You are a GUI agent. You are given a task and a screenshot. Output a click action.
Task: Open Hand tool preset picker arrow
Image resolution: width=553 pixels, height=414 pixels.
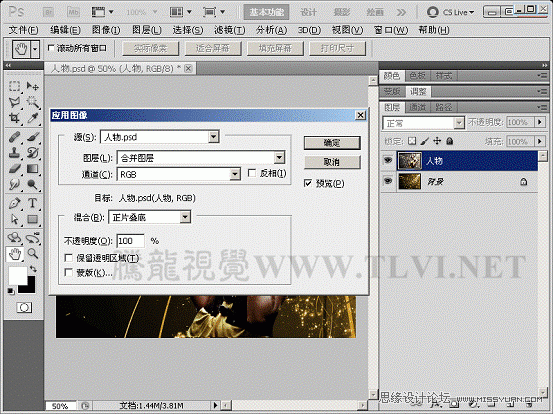(x=35, y=49)
